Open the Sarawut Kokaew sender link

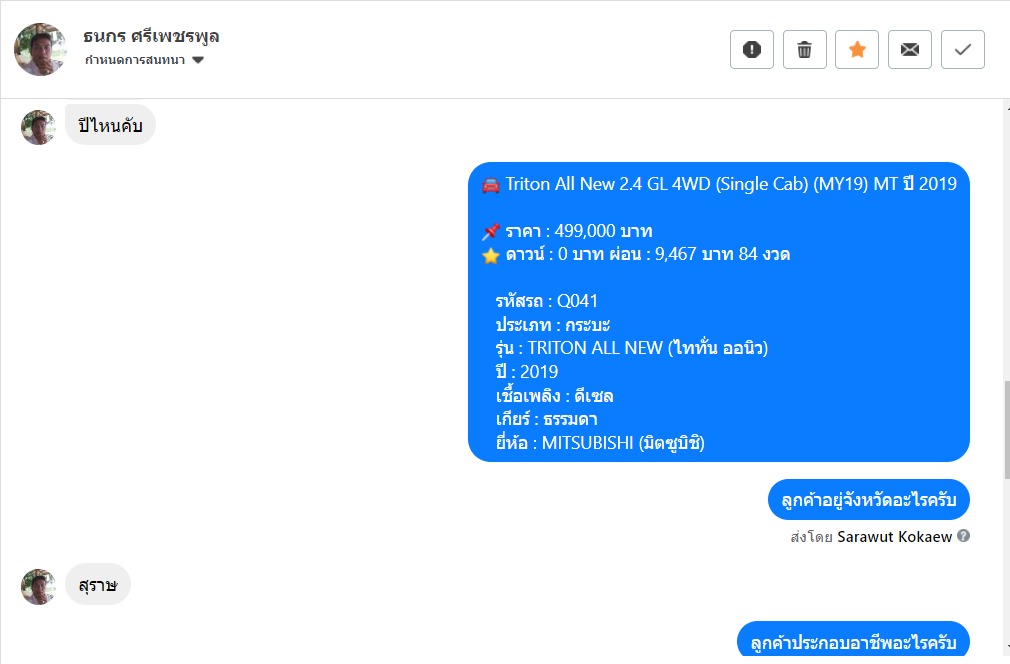coord(894,537)
